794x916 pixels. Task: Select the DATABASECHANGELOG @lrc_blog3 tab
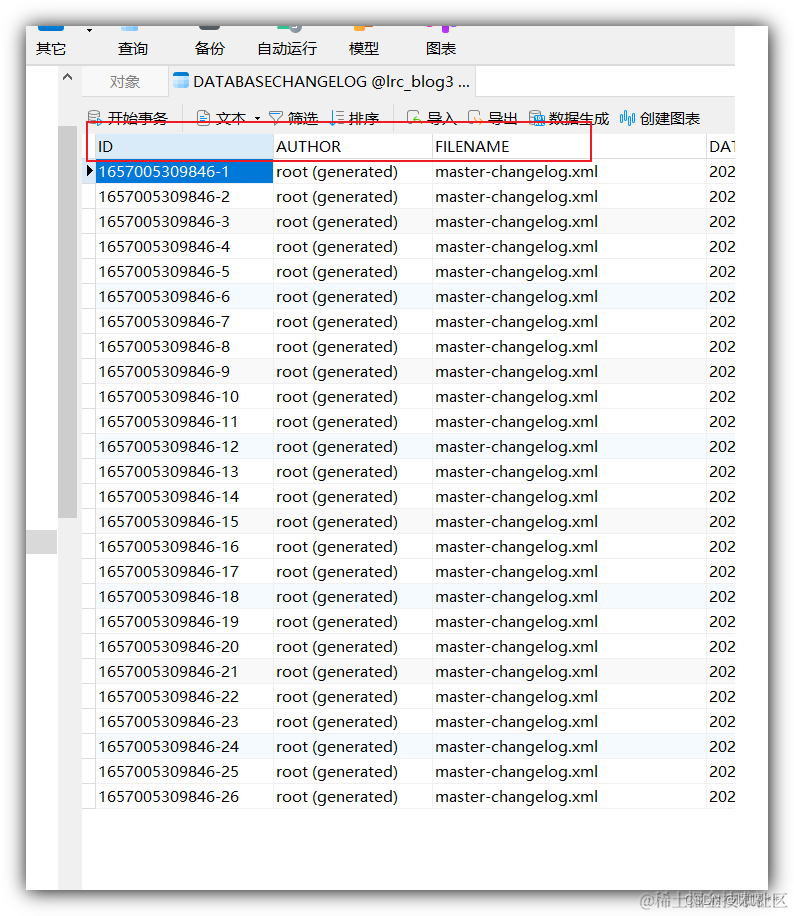323,82
